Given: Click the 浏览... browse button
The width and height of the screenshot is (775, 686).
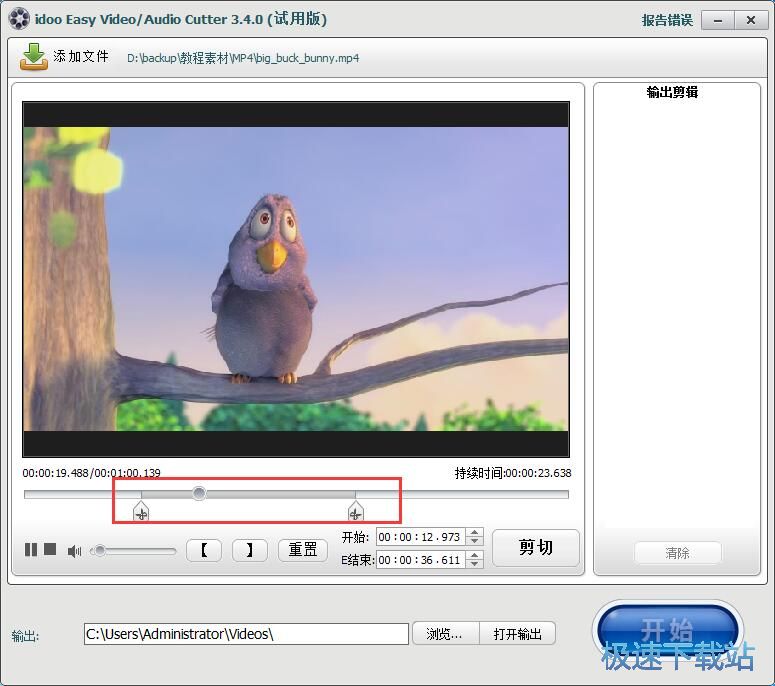Looking at the screenshot, I should tap(445, 634).
